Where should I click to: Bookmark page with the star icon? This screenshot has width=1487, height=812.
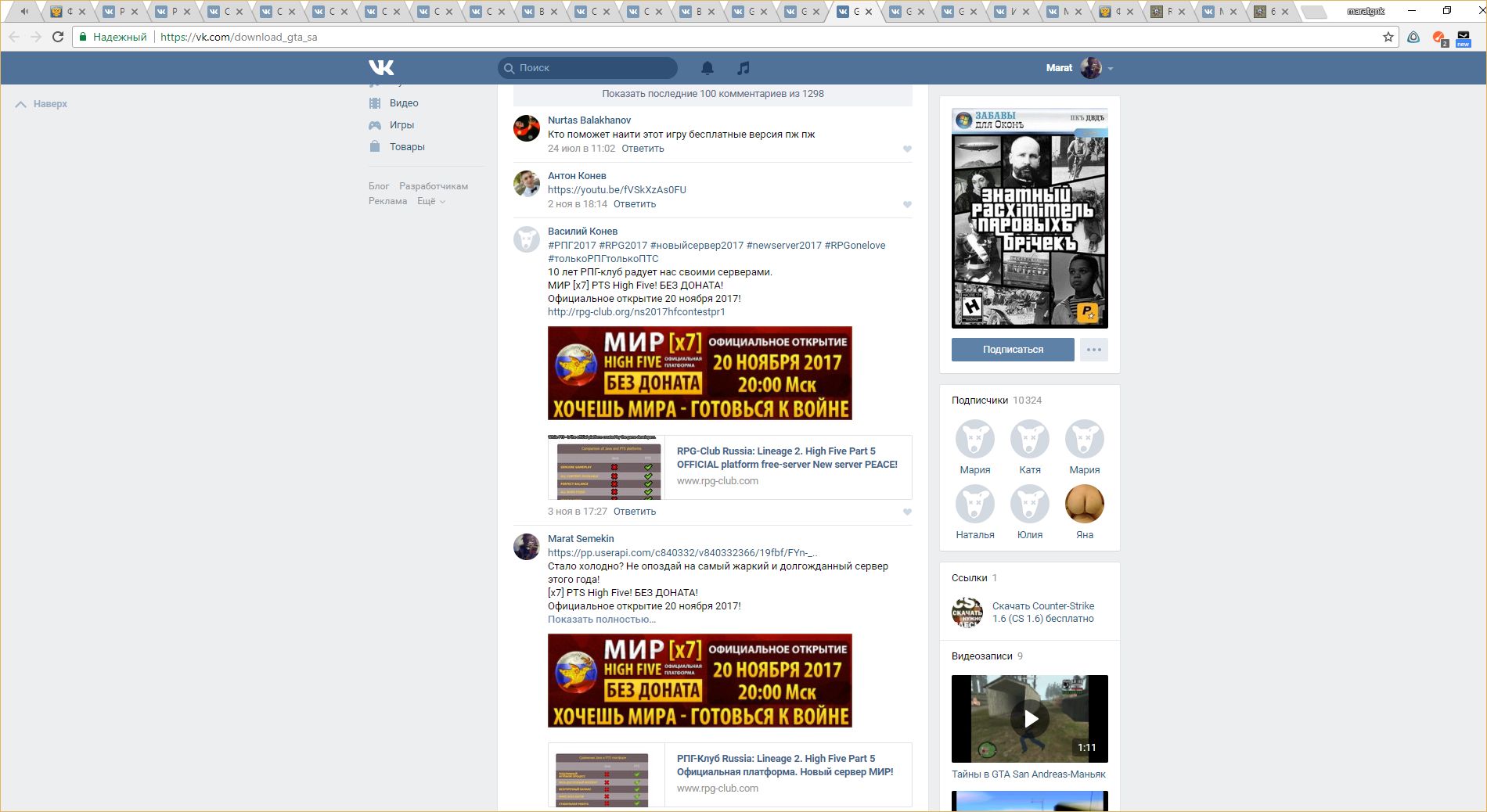pyautogui.click(x=1388, y=37)
